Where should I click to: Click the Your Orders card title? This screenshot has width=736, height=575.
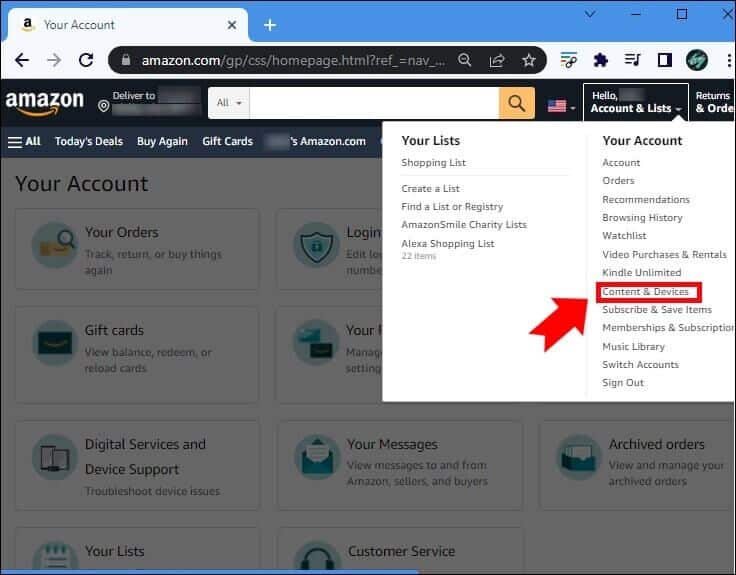click(122, 232)
